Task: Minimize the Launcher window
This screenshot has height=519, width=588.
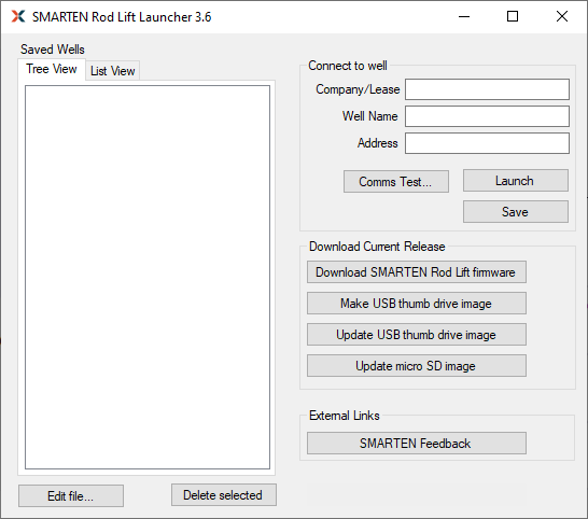Action: click(464, 16)
